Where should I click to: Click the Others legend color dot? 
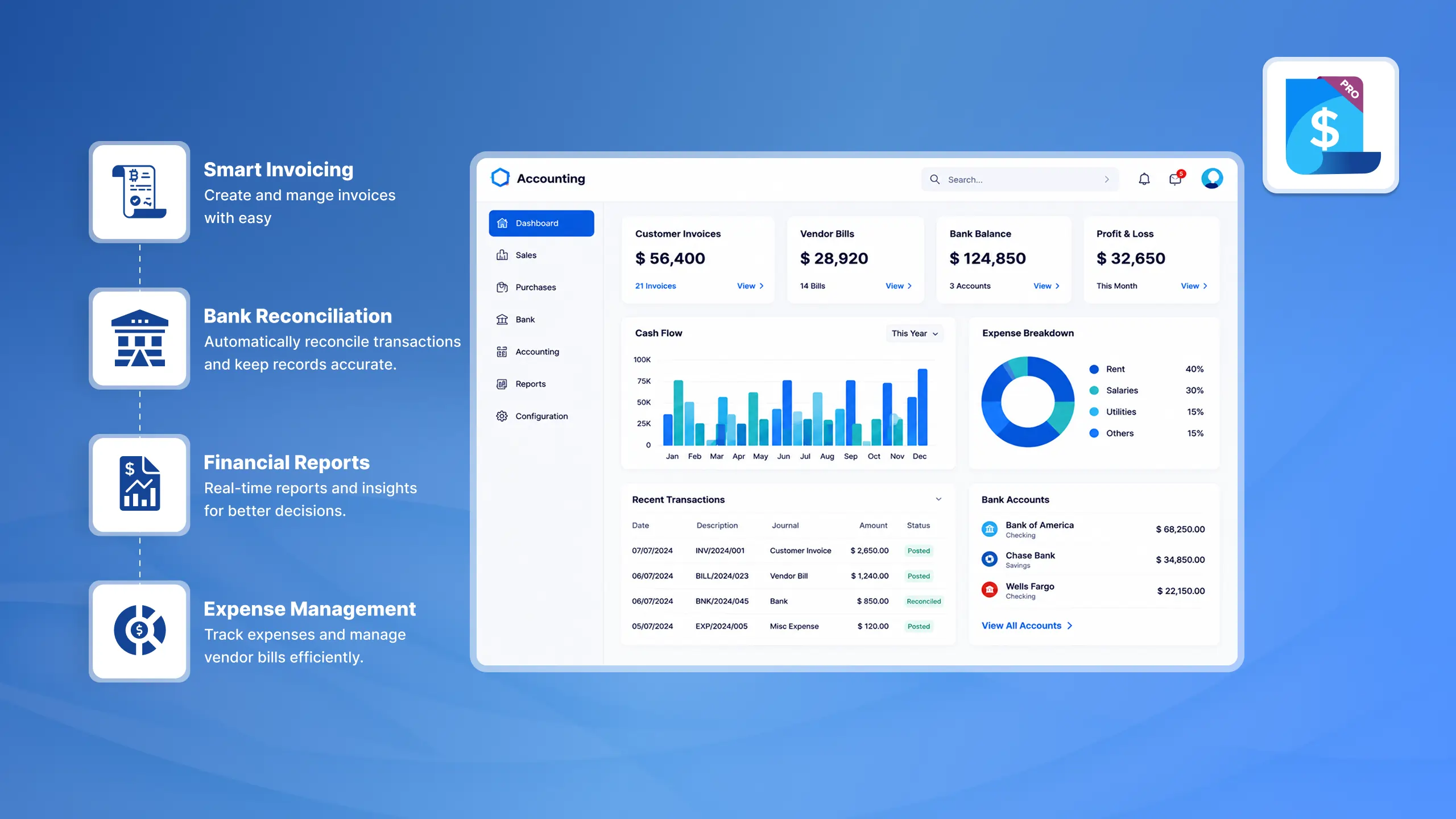(1094, 433)
